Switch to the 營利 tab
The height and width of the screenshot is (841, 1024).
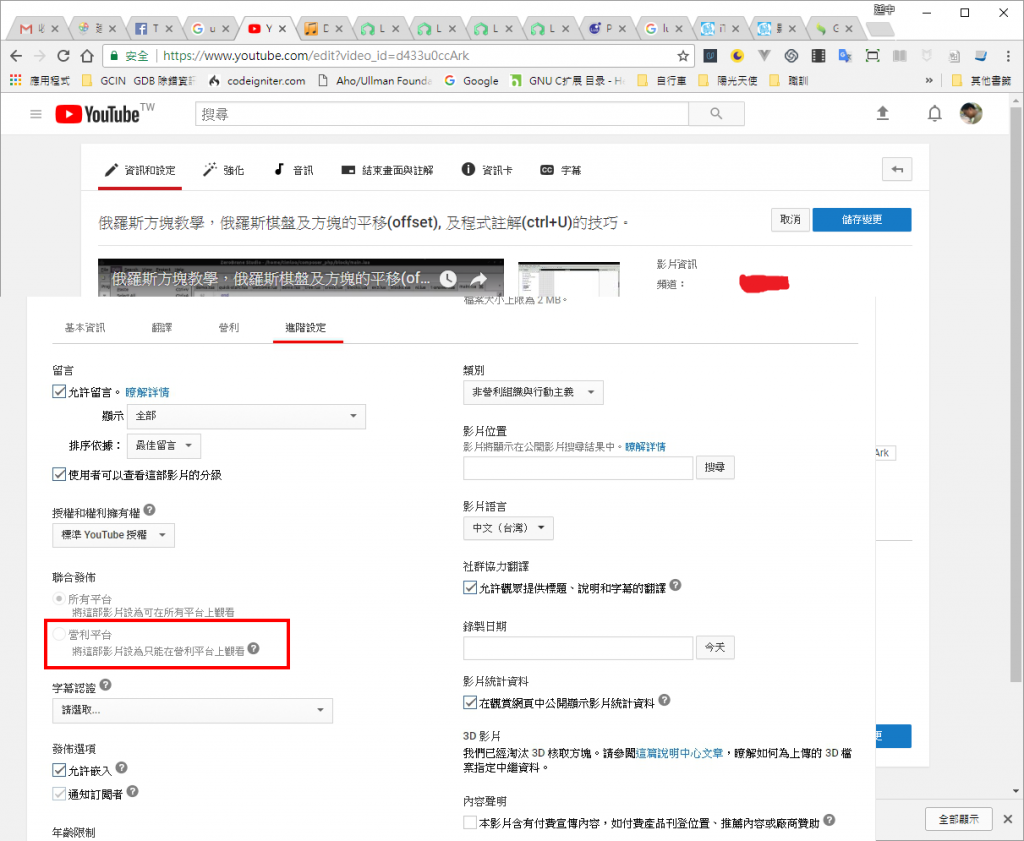click(x=229, y=327)
